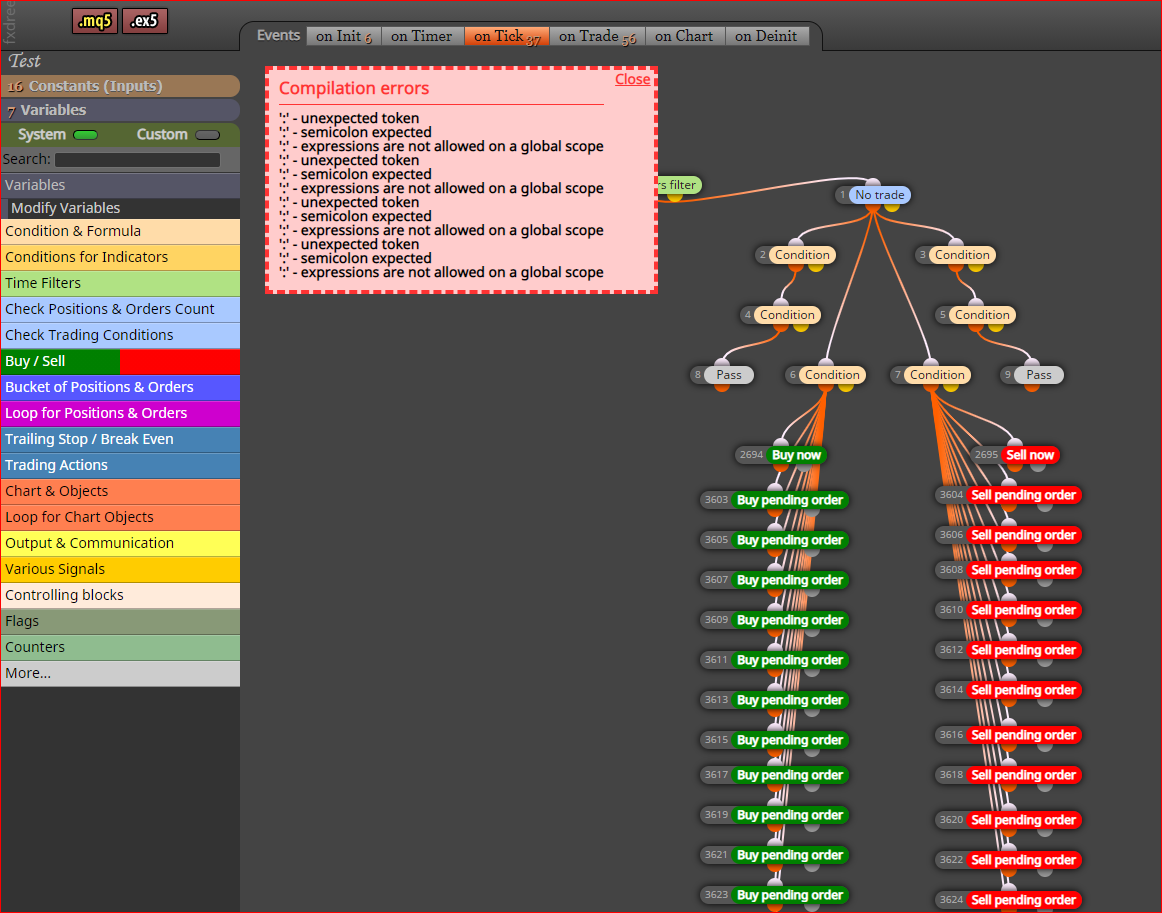
Task: Open the Condition & Formula category
Action: pos(120,231)
